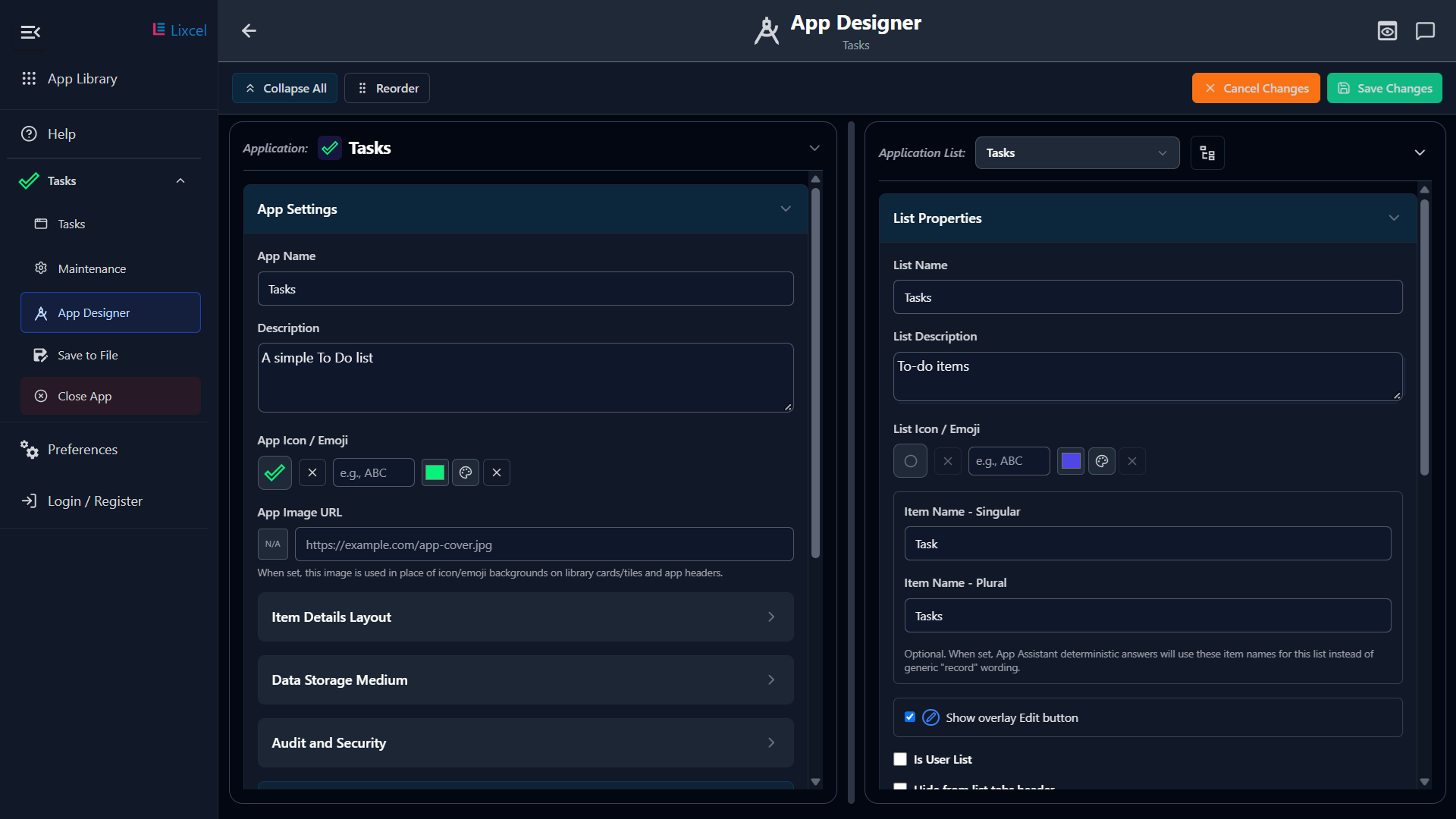Click the N/A app image placeholder
This screenshot has width=1456, height=819.
coord(273,544)
